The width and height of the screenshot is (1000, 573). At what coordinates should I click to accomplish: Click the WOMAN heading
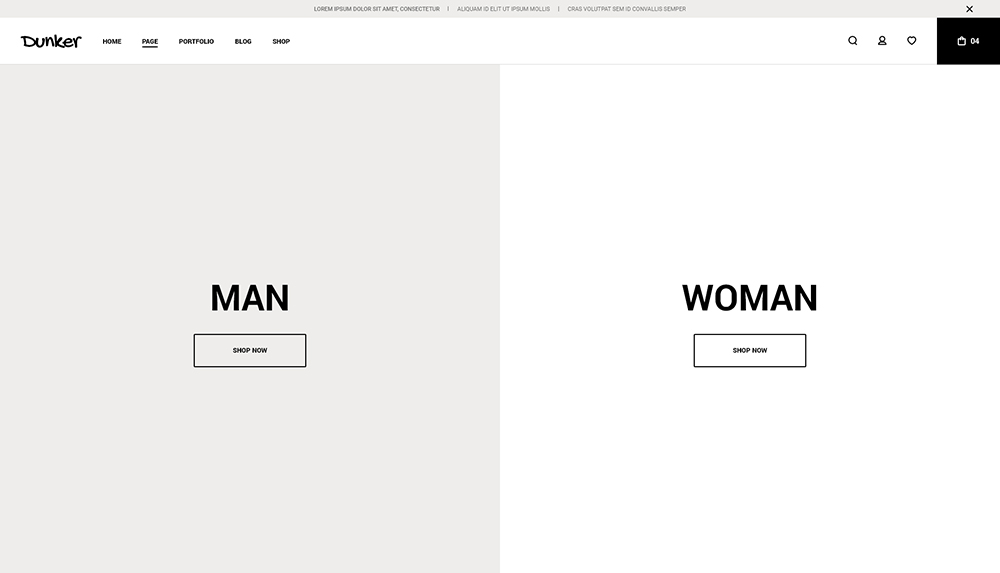click(750, 298)
